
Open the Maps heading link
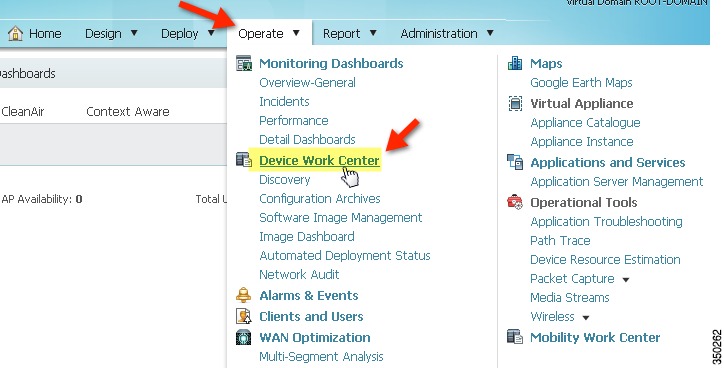(546, 63)
